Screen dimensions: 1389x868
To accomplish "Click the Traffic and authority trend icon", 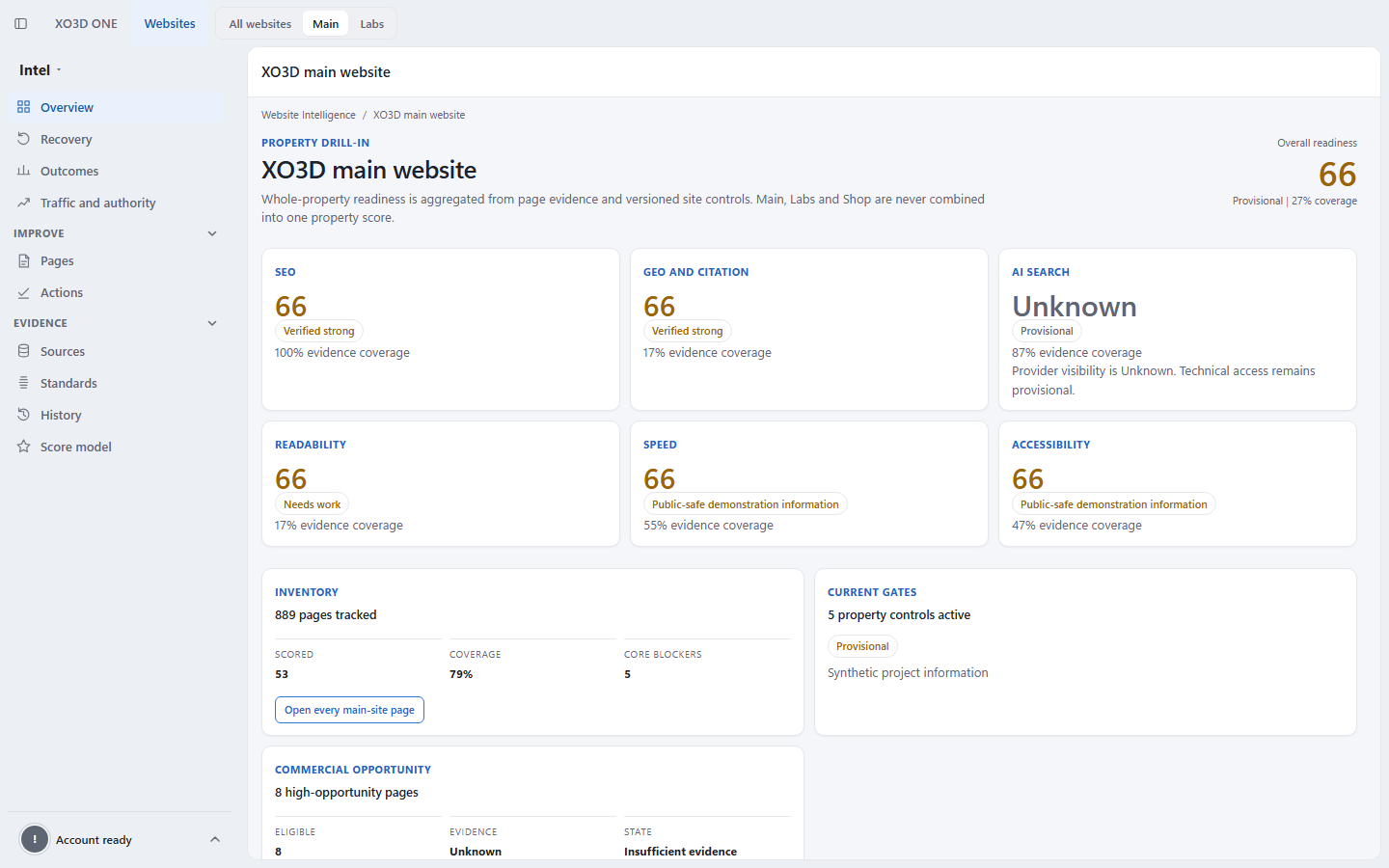I will click(24, 203).
